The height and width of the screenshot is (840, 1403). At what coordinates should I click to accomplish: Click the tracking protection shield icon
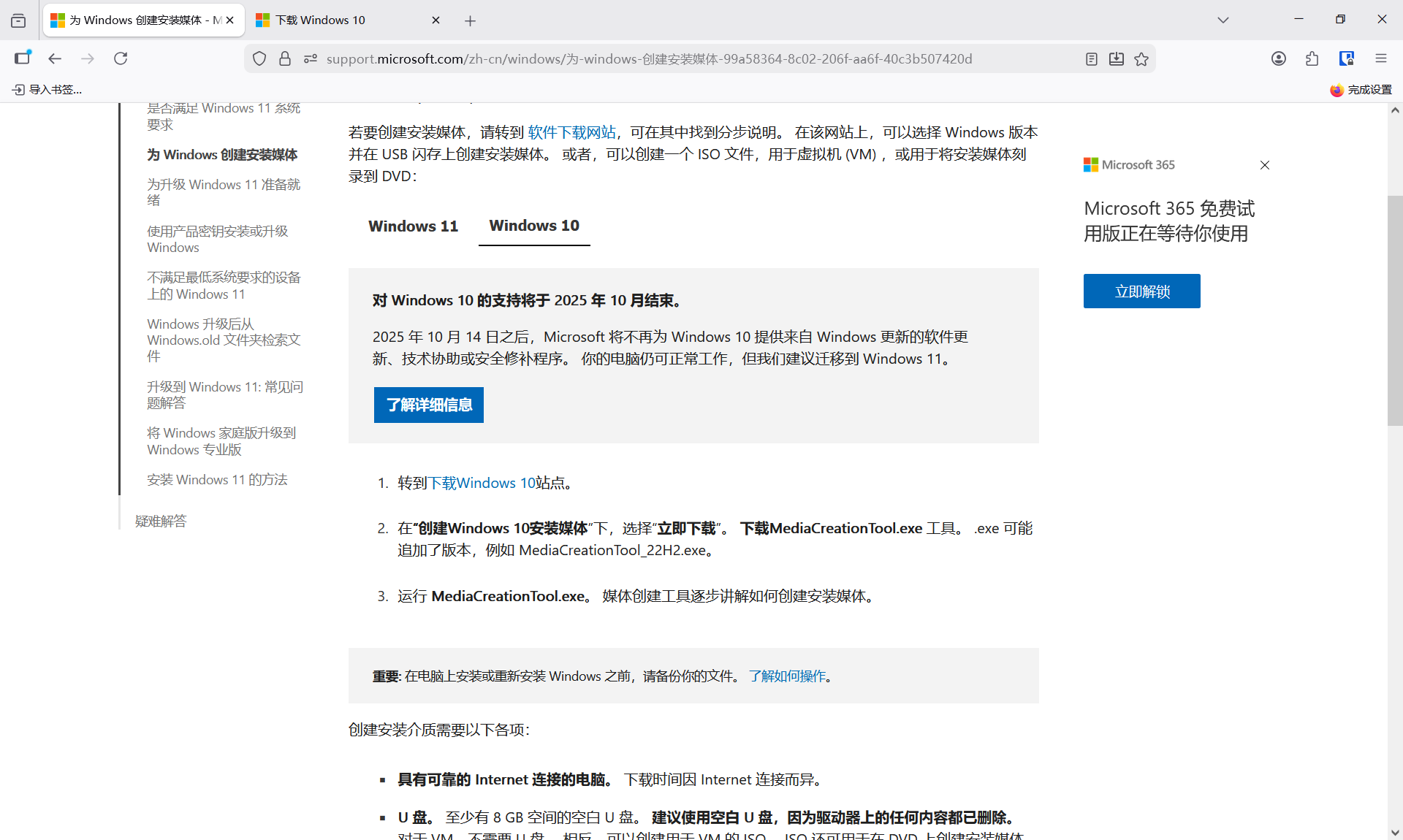click(x=259, y=59)
